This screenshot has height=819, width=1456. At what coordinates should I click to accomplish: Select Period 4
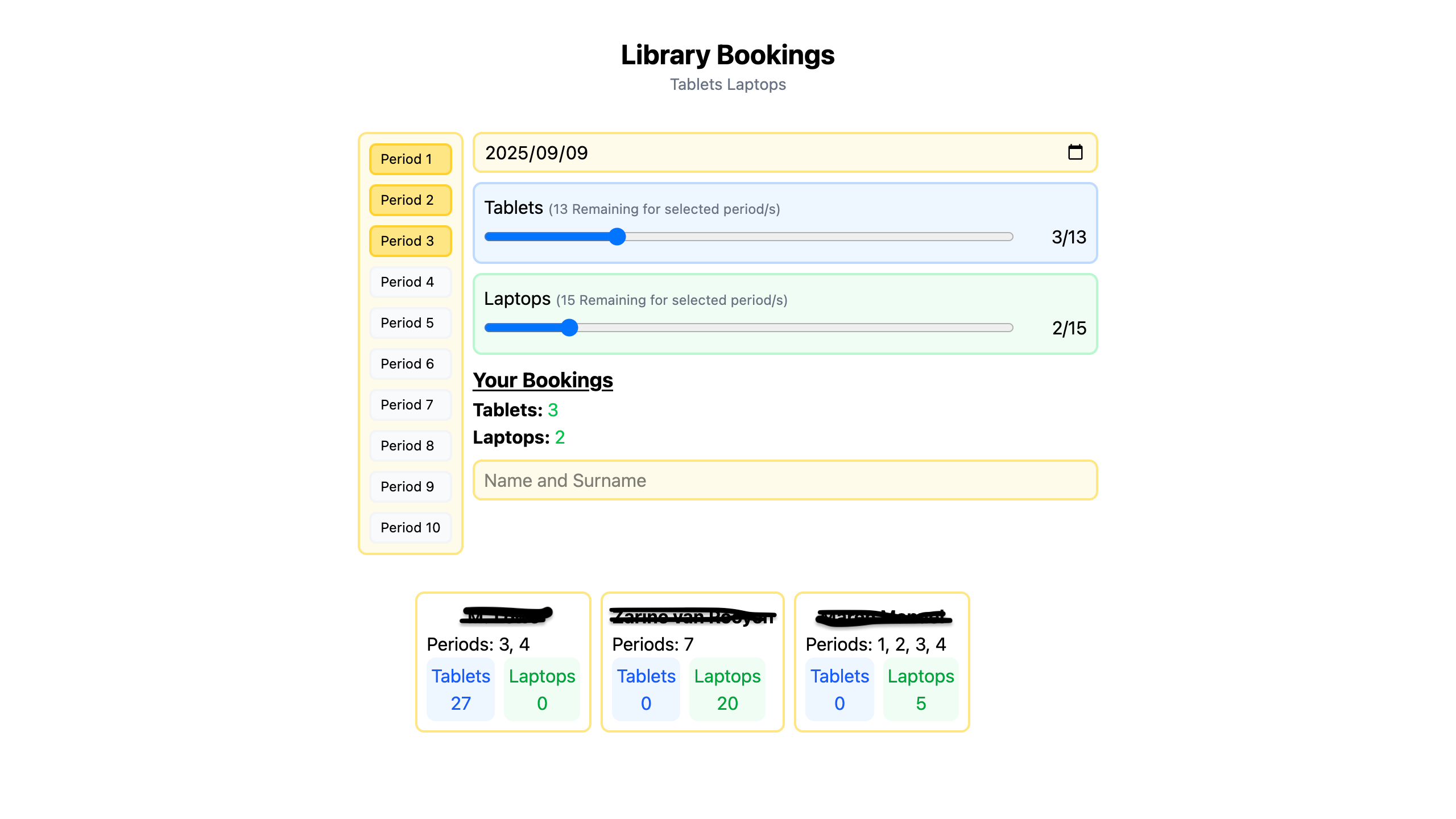pos(410,282)
